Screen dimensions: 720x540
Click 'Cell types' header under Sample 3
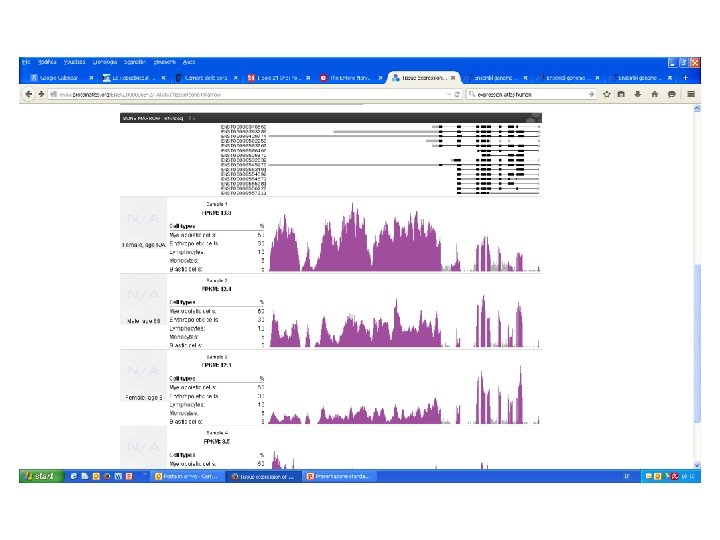(182, 378)
